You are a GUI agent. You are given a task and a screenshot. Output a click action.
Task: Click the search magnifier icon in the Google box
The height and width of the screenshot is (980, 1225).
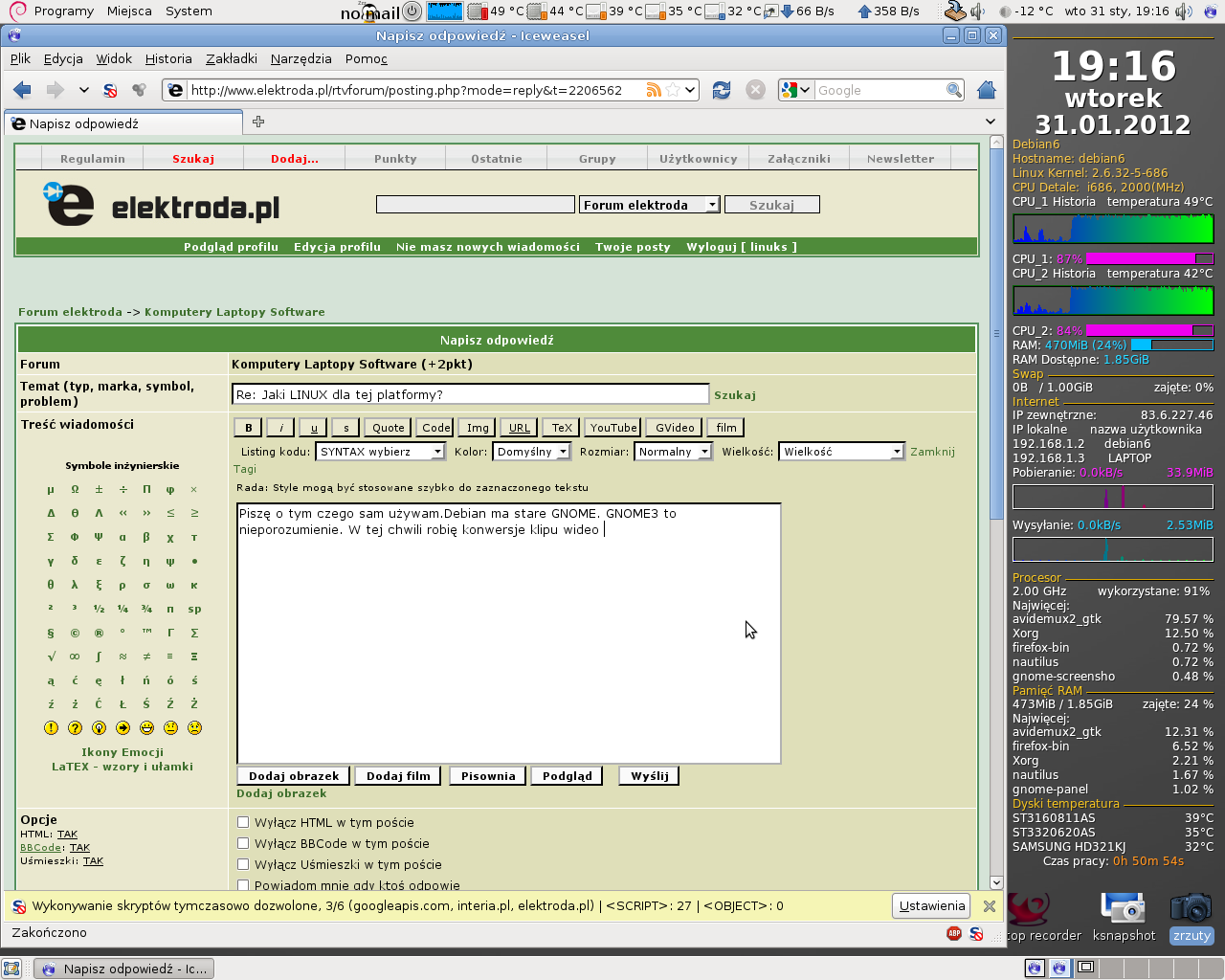click(954, 90)
